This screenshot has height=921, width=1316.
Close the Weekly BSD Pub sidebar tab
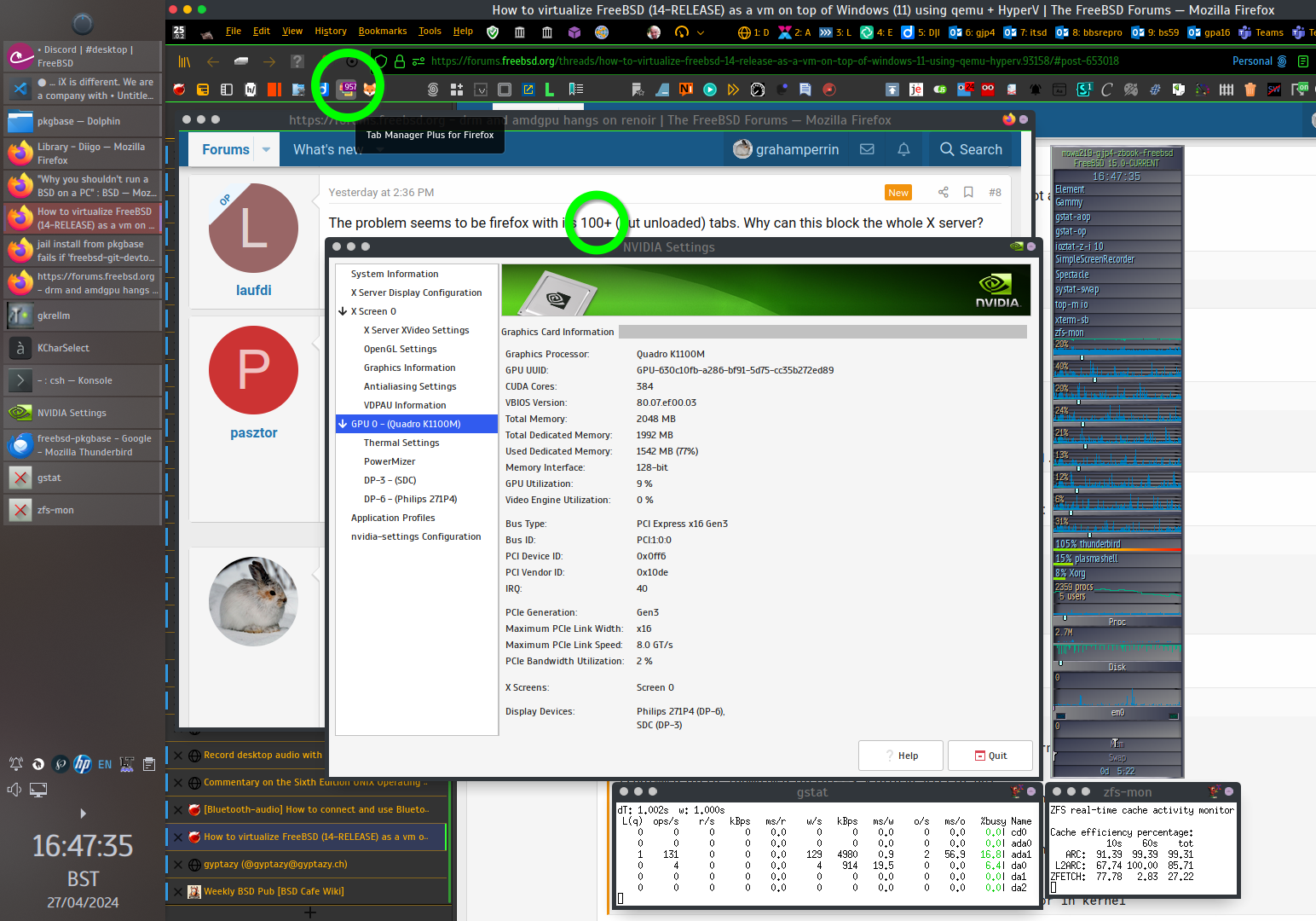pos(178,892)
